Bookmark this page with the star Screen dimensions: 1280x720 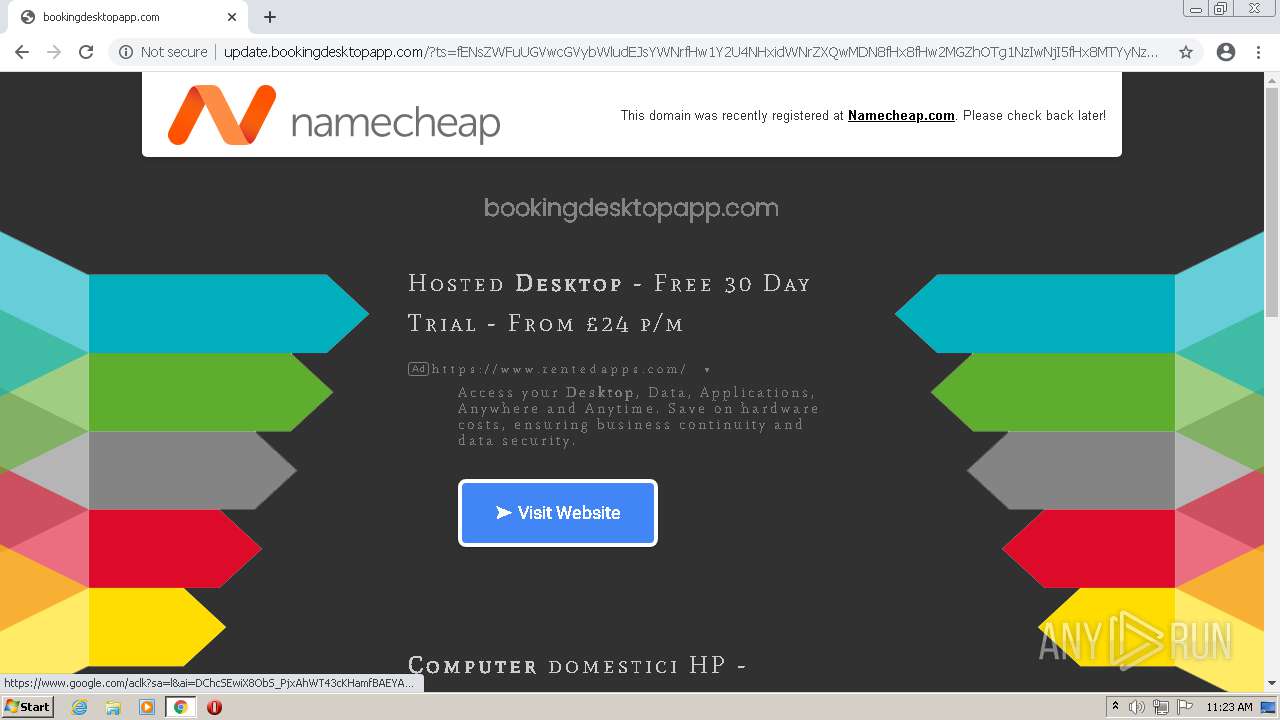1186,52
